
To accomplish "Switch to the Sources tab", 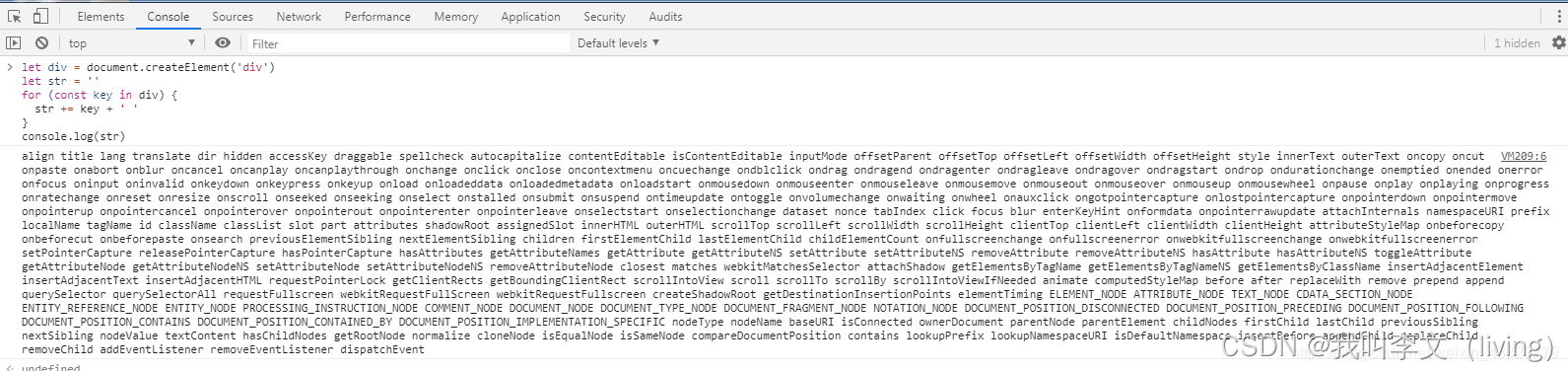I will tap(233, 17).
